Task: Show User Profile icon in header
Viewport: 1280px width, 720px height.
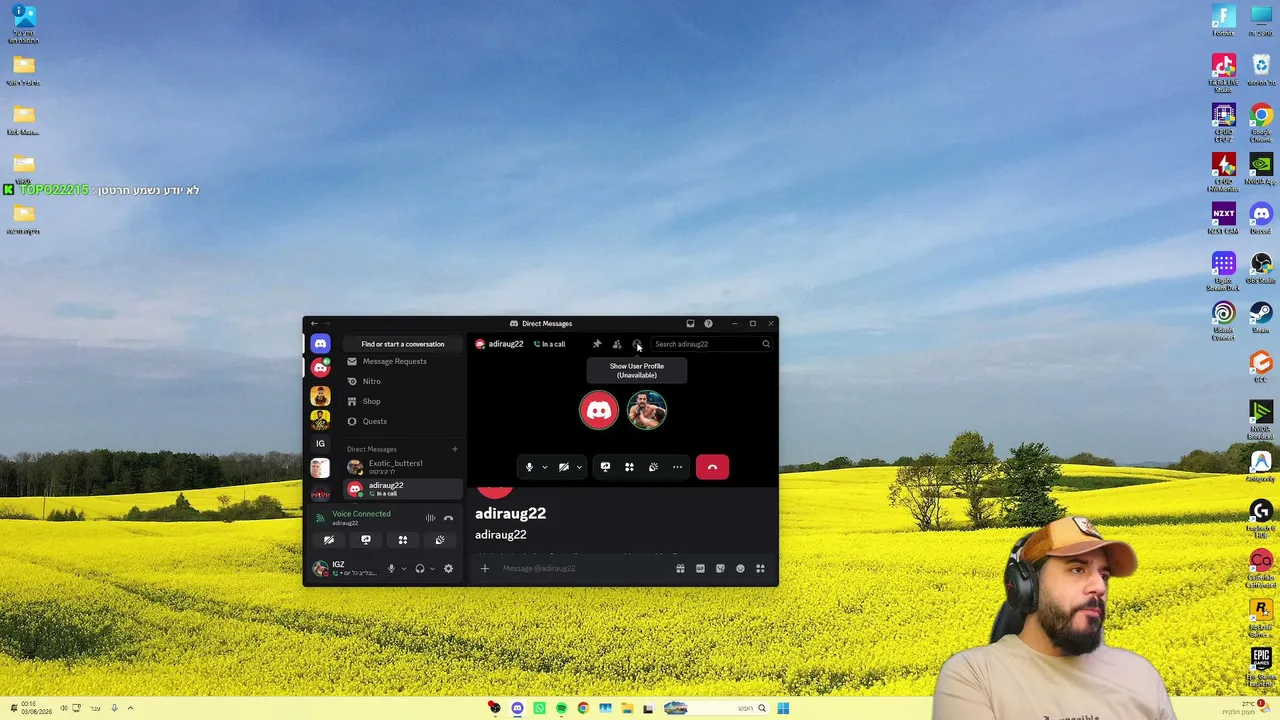Action: [x=637, y=344]
